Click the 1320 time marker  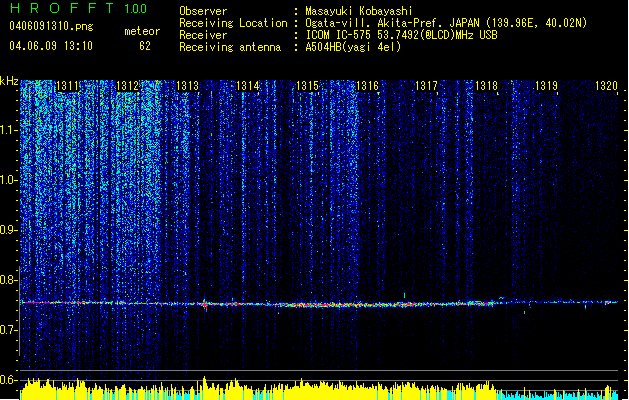pos(606,86)
